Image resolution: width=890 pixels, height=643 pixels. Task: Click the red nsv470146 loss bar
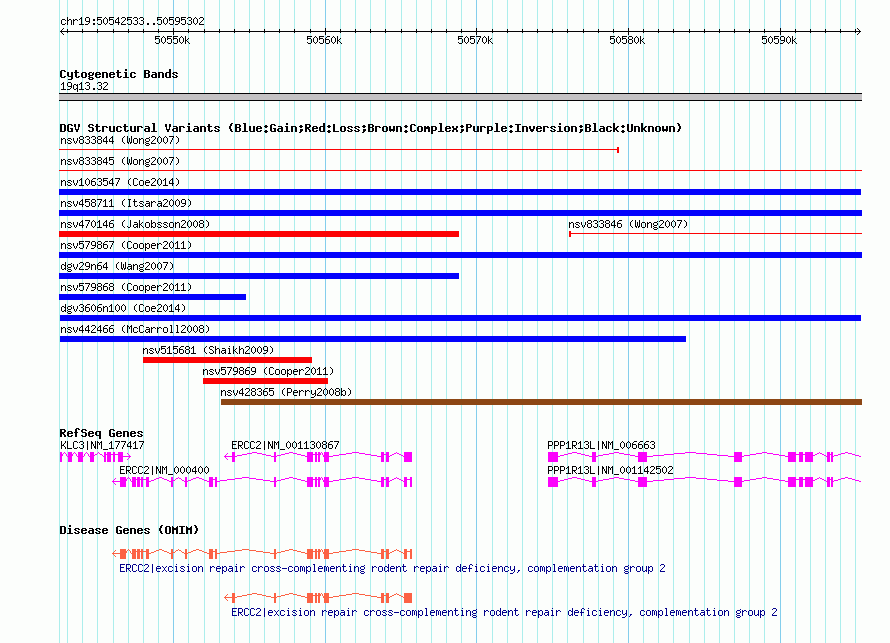259,234
